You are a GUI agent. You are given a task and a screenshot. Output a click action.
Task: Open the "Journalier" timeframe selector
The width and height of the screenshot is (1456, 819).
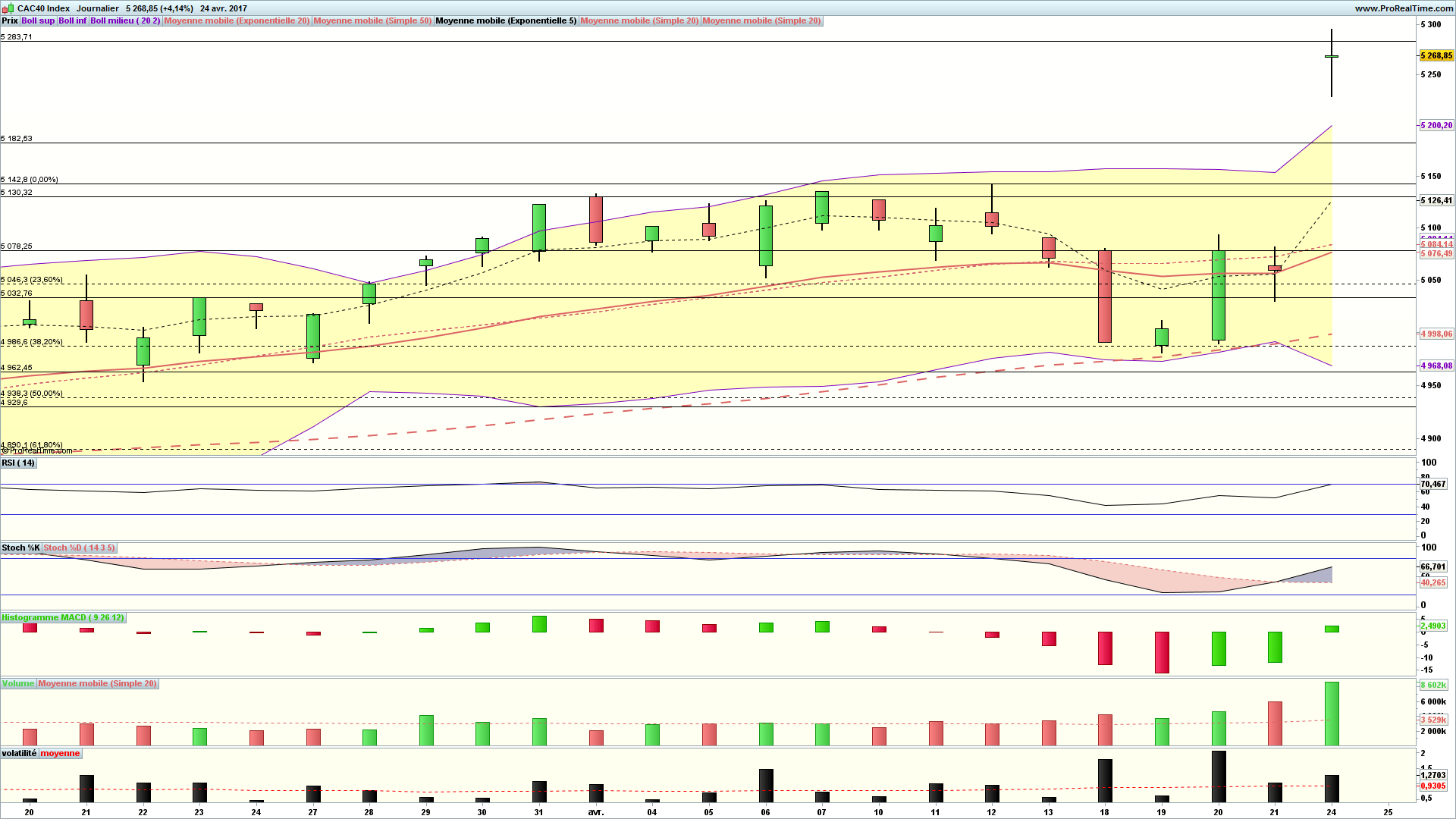tap(96, 8)
